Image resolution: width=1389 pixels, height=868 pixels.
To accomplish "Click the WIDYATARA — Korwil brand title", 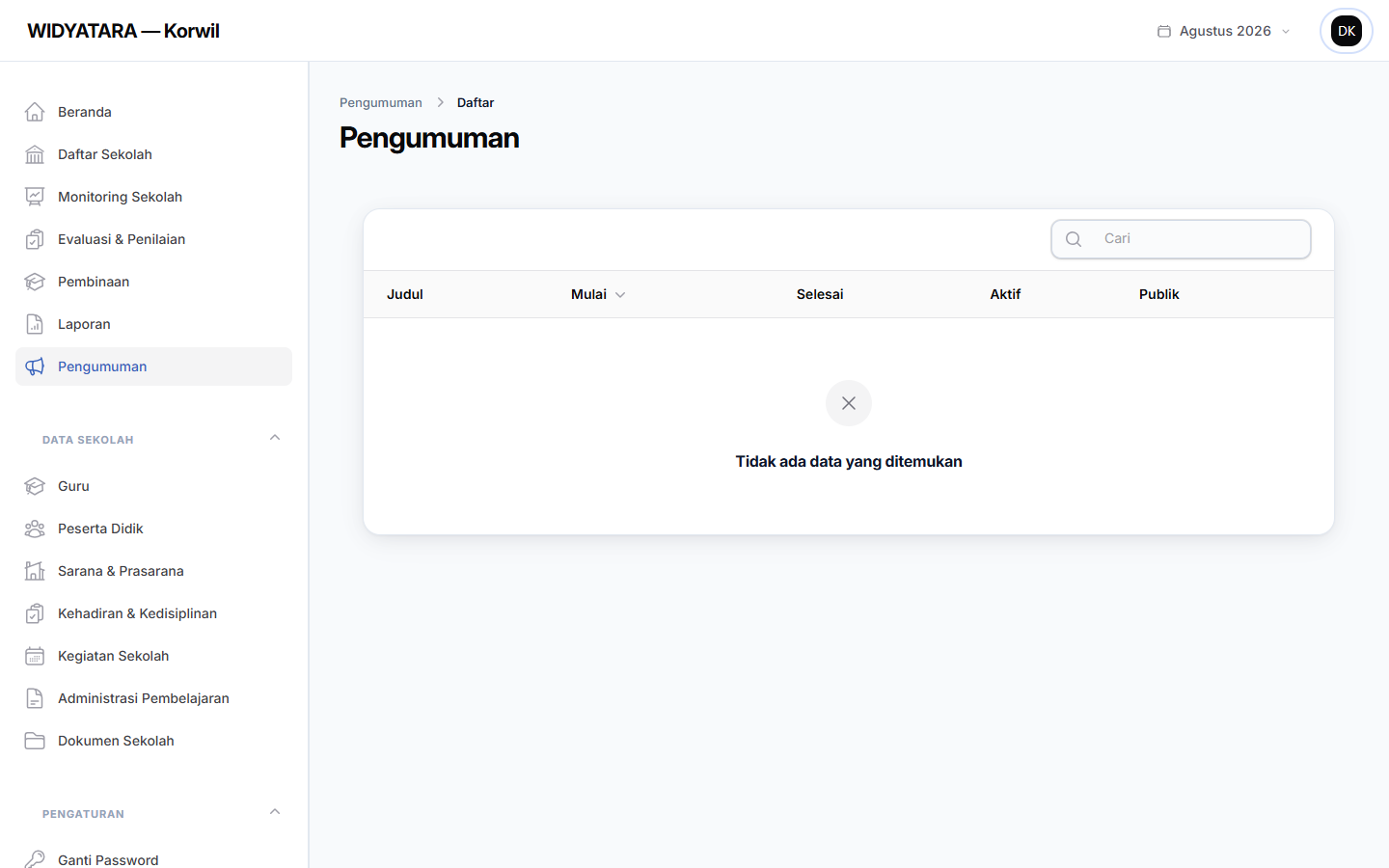I will [123, 31].
